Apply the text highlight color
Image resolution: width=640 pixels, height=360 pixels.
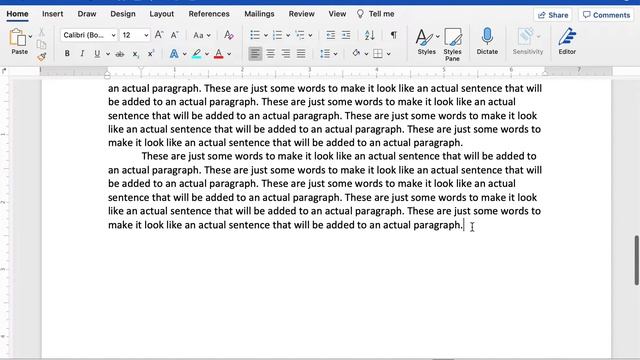tap(196, 53)
